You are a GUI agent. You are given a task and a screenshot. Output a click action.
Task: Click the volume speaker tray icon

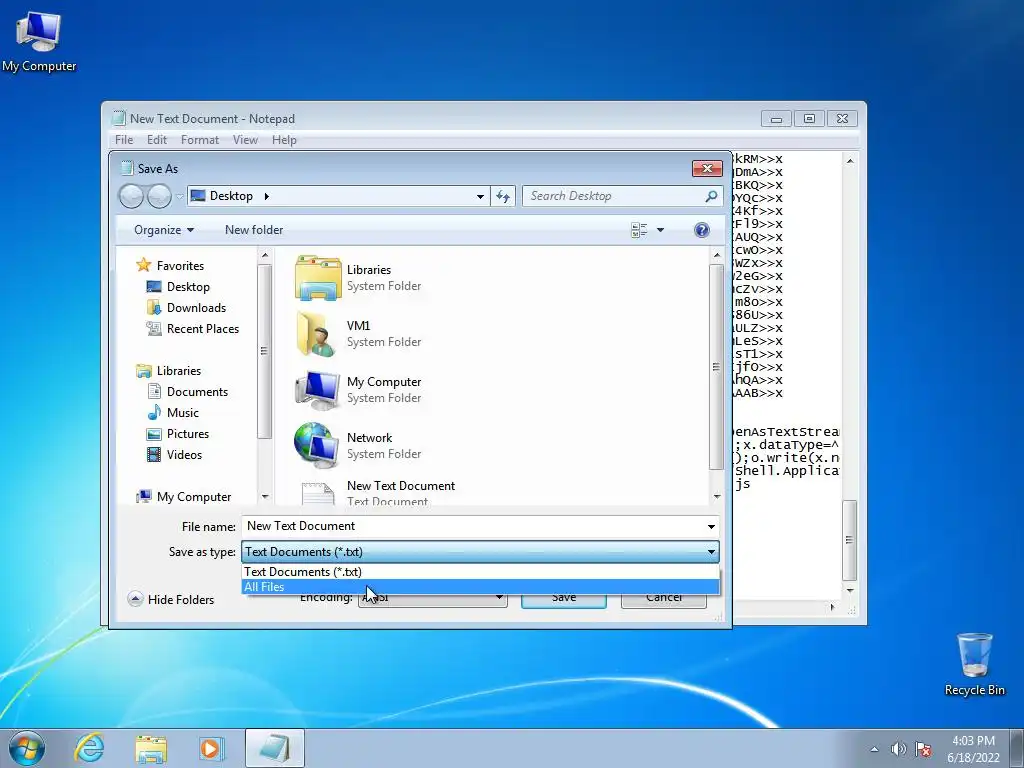(899, 749)
